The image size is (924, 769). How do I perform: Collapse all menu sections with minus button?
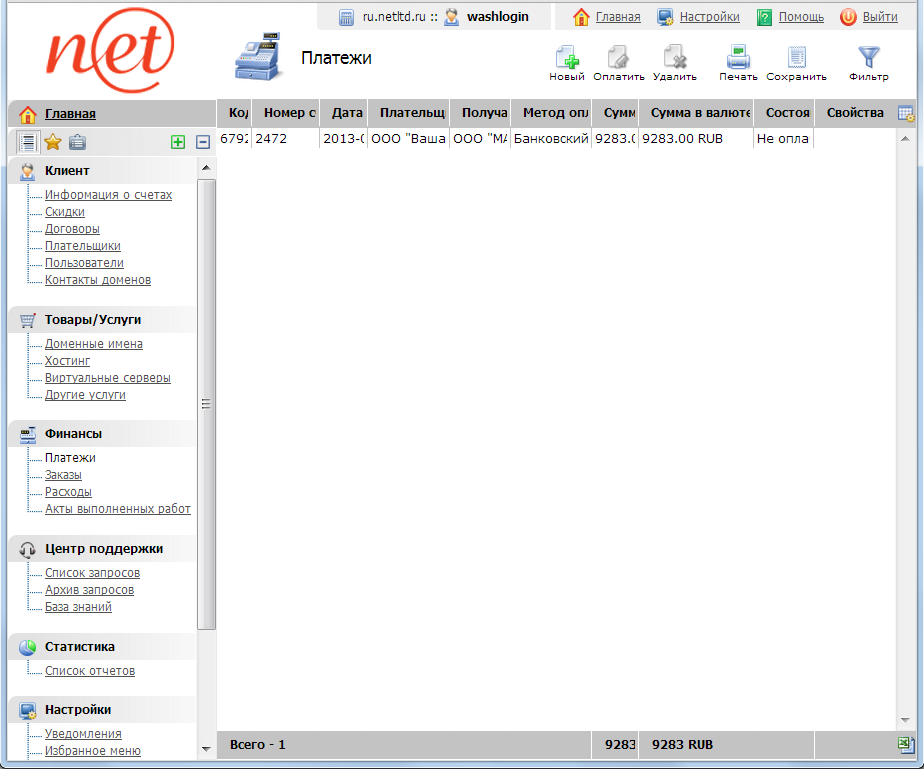[202, 142]
